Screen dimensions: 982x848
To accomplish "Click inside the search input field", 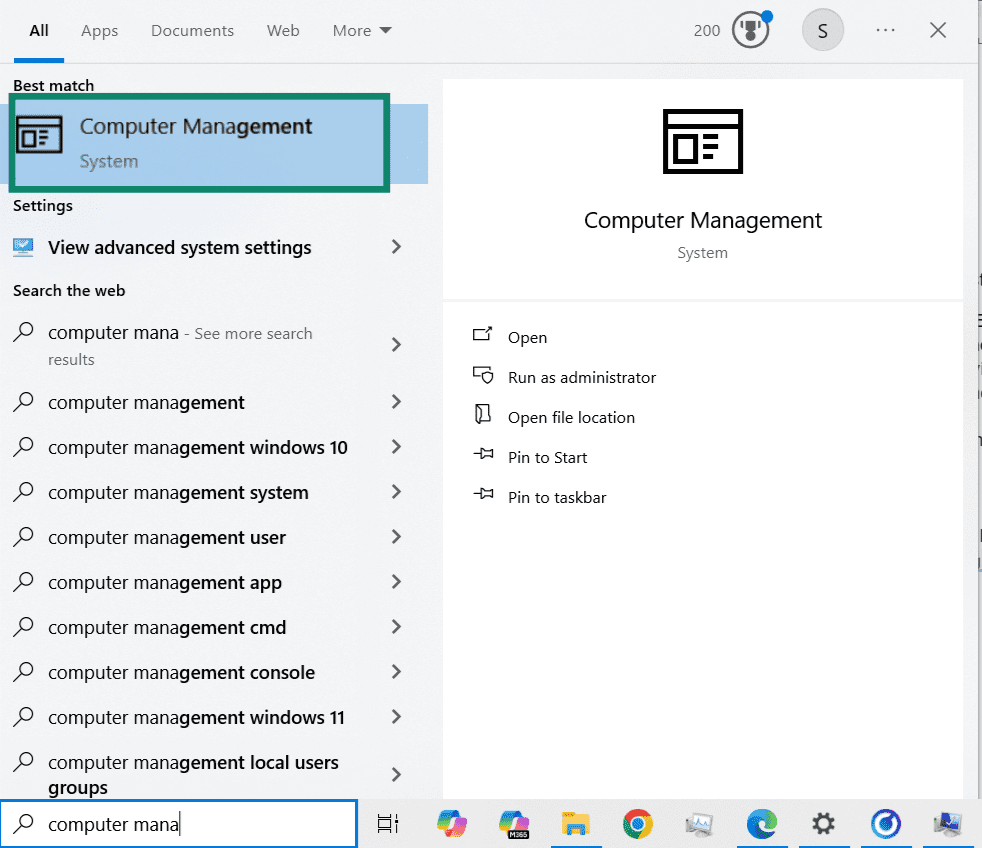I will [180, 823].
